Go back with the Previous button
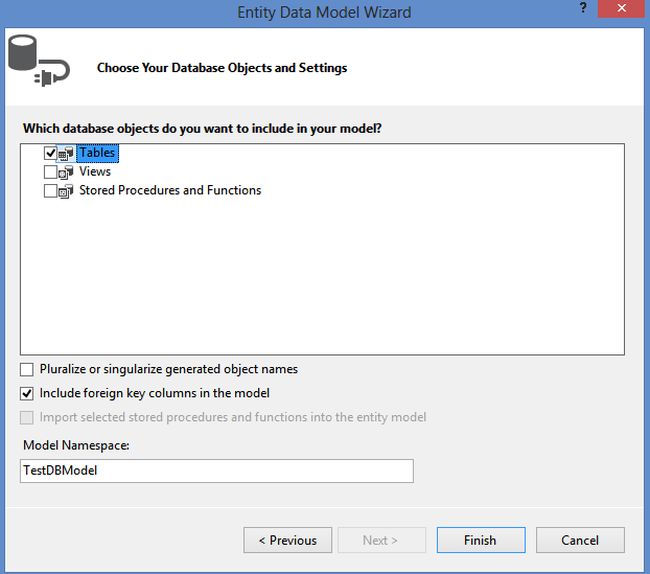Image resolution: width=650 pixels, height=574 pixels. click(x=287, y=540)
